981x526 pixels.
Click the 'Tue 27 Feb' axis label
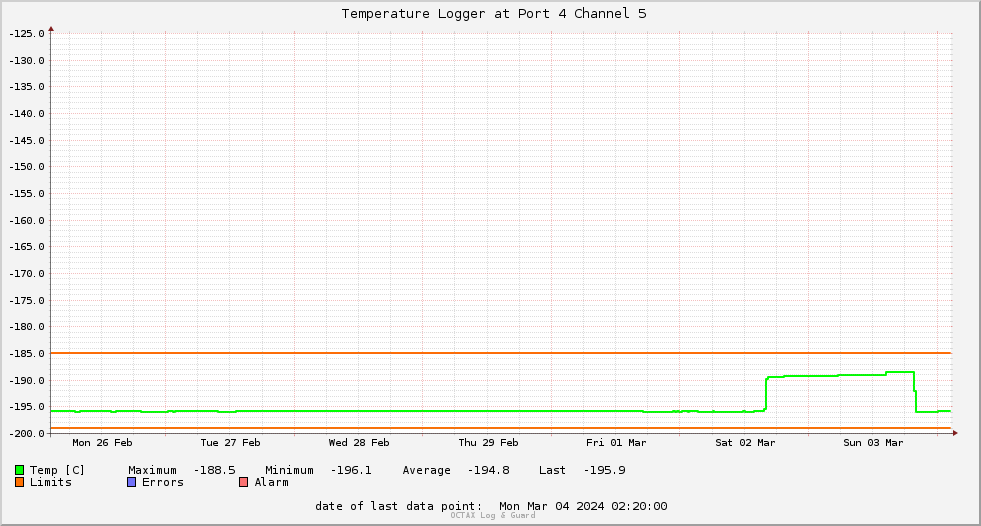pyautogui.click(x=230, y=443)
